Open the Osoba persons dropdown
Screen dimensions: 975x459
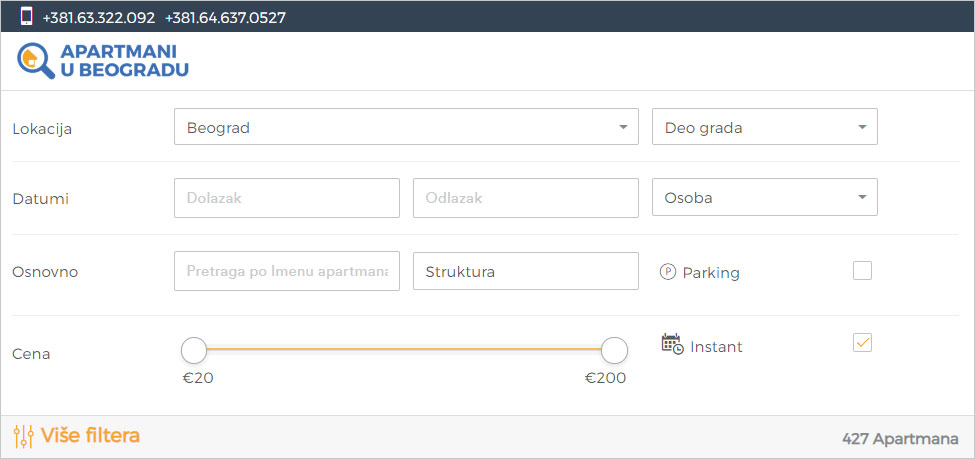pos(764,197)
